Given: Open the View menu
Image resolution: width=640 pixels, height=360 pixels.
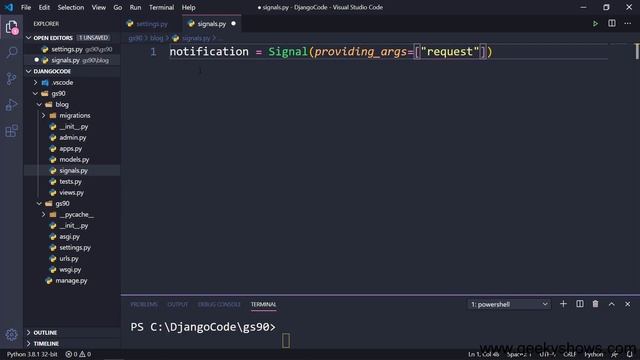Looking at the screenshot, I should click(98, 7).
